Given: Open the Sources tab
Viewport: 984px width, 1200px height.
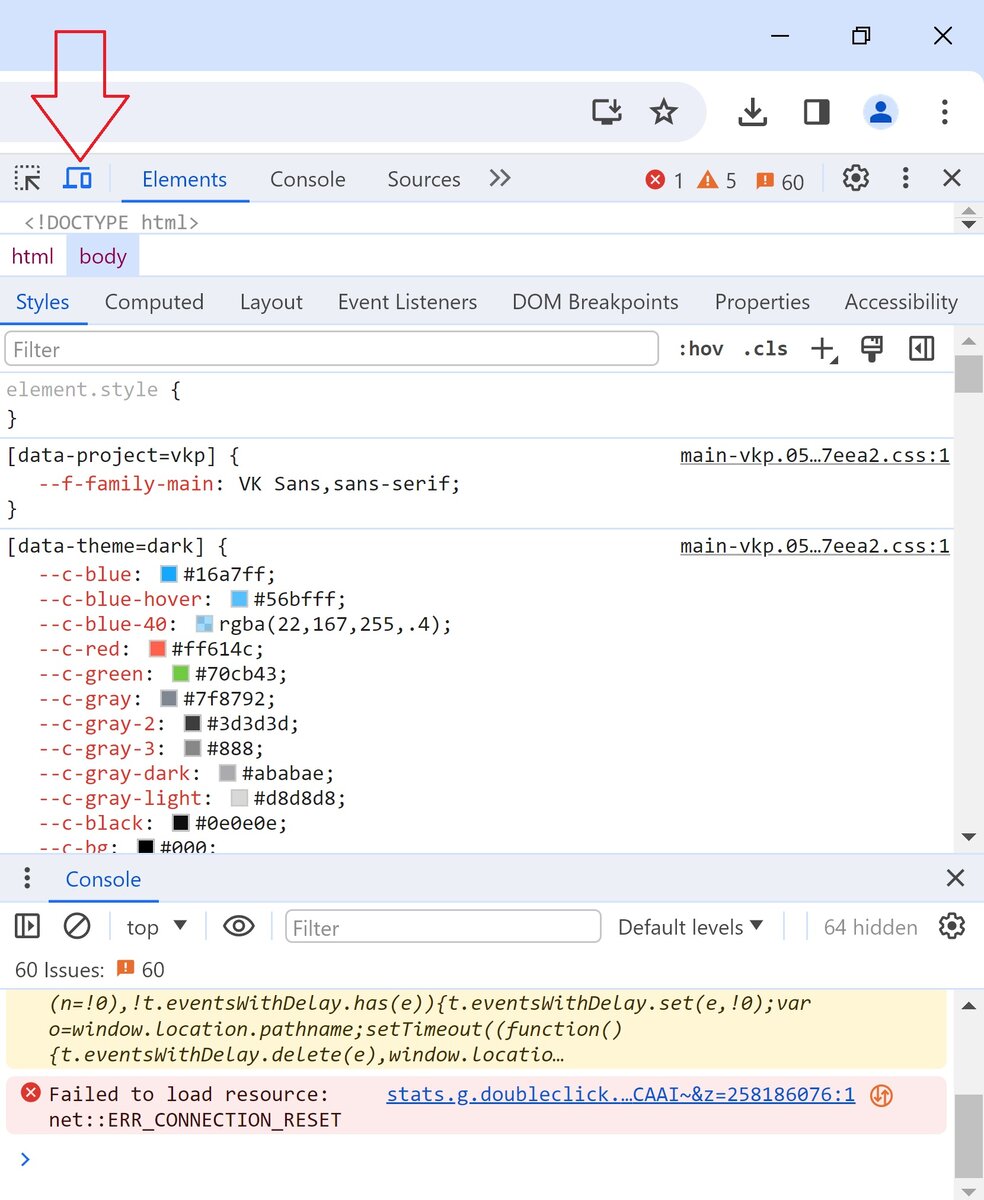Looking at the screenshot, I should pos(424,179).
